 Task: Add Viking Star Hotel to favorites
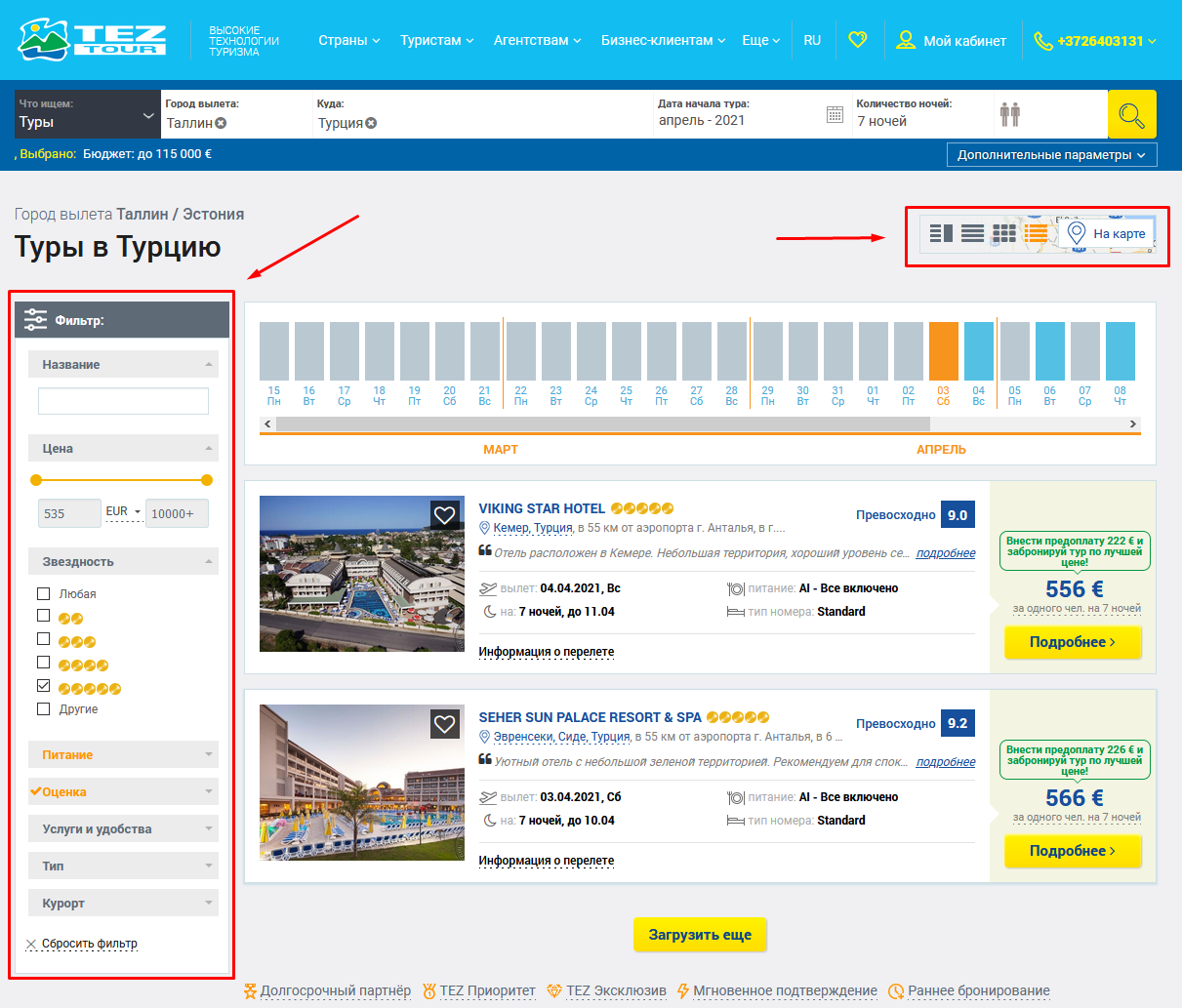(x=445, y=515)
